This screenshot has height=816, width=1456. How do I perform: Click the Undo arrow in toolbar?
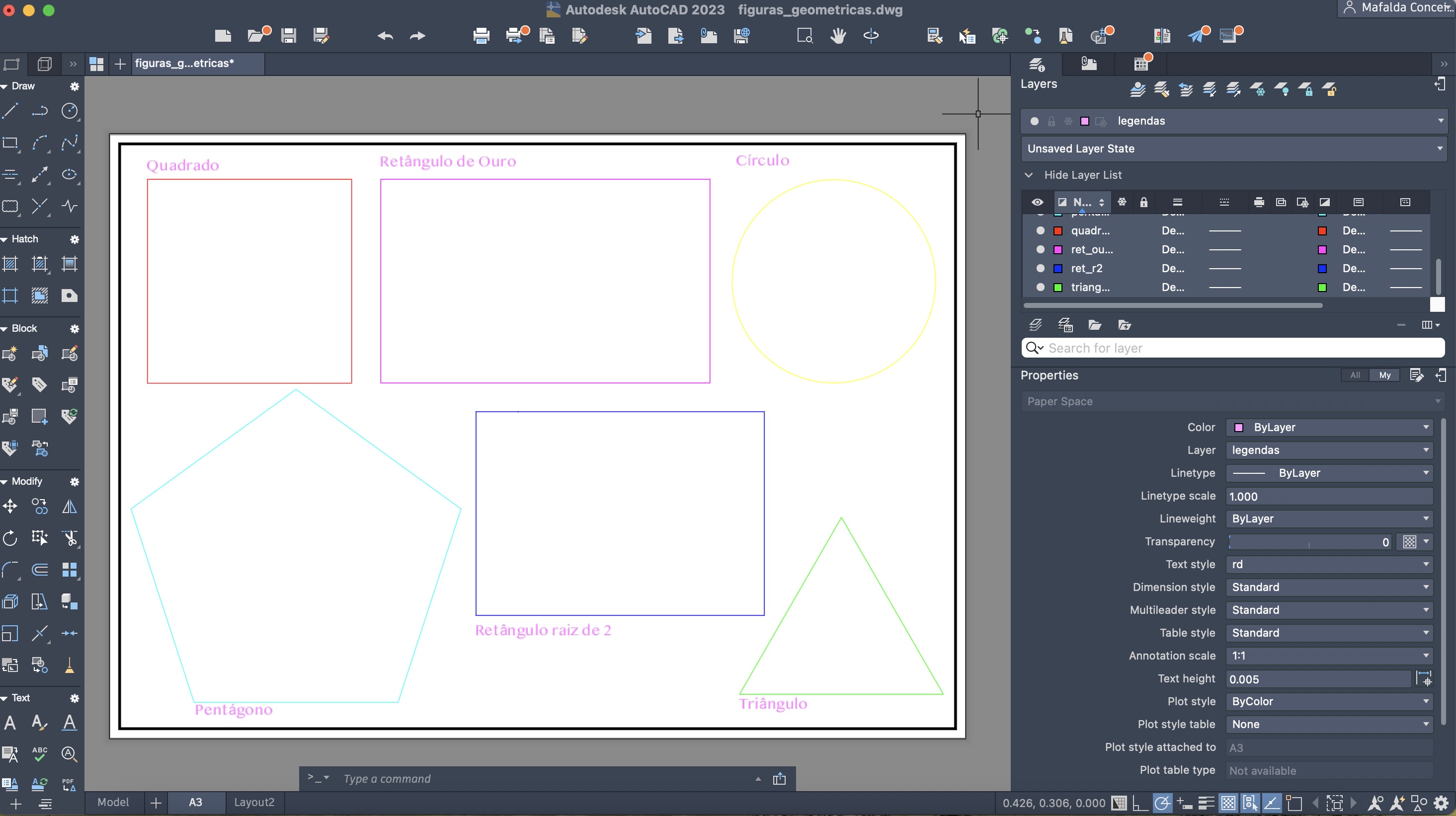coord(386,36)
